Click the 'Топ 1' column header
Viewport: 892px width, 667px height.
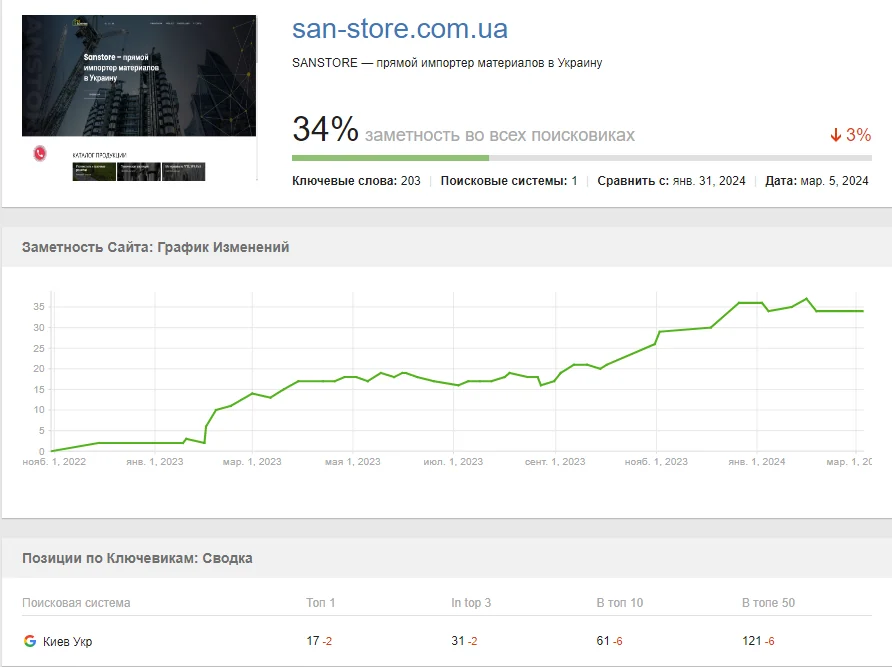click(x=321, y=603)
